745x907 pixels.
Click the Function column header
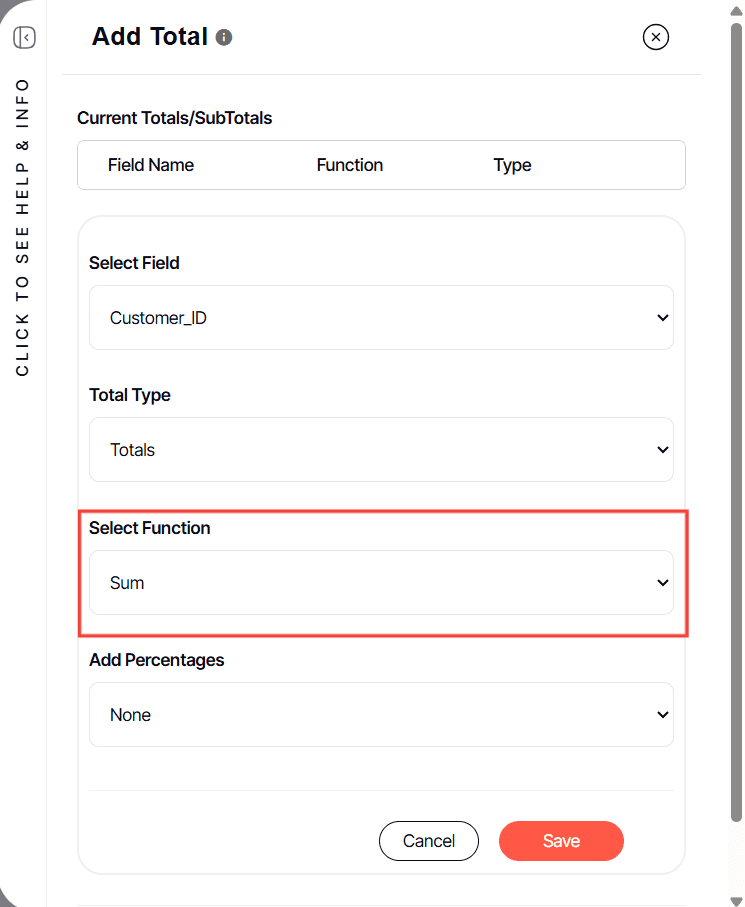tap(350, 165)
